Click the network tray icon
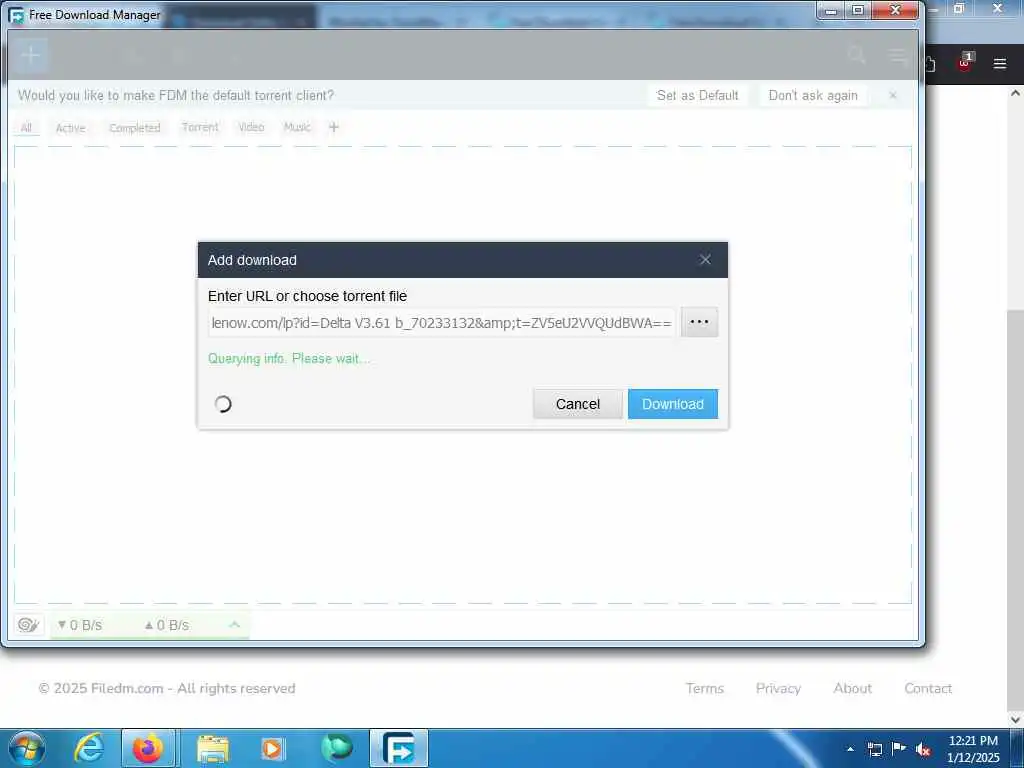 pyautogui.click(x=874, y=749)
